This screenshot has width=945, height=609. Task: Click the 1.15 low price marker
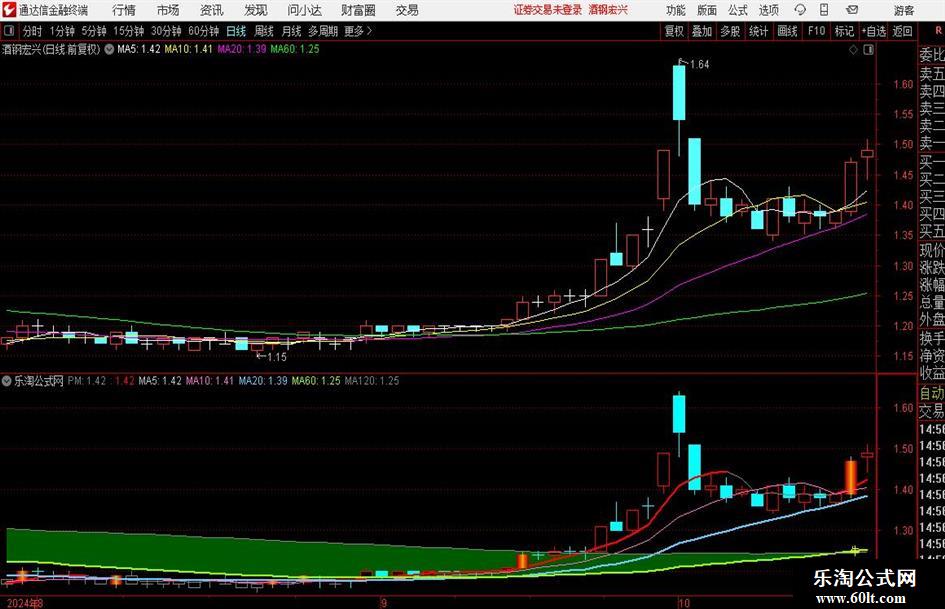click(x=276, y=357)
